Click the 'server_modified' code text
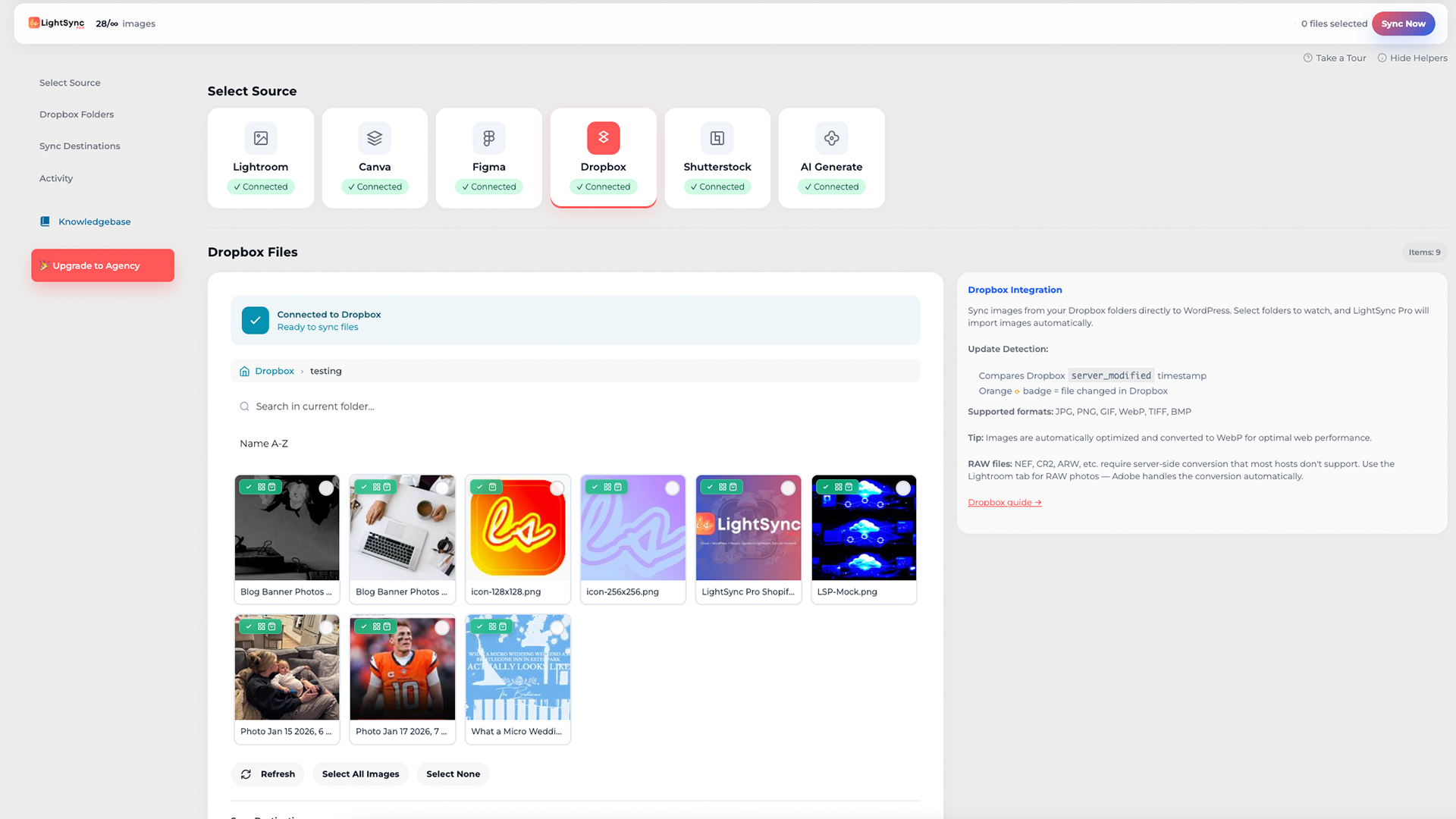The height and width of the screenshot is (819, 1456). click(x=1111, y=375)
